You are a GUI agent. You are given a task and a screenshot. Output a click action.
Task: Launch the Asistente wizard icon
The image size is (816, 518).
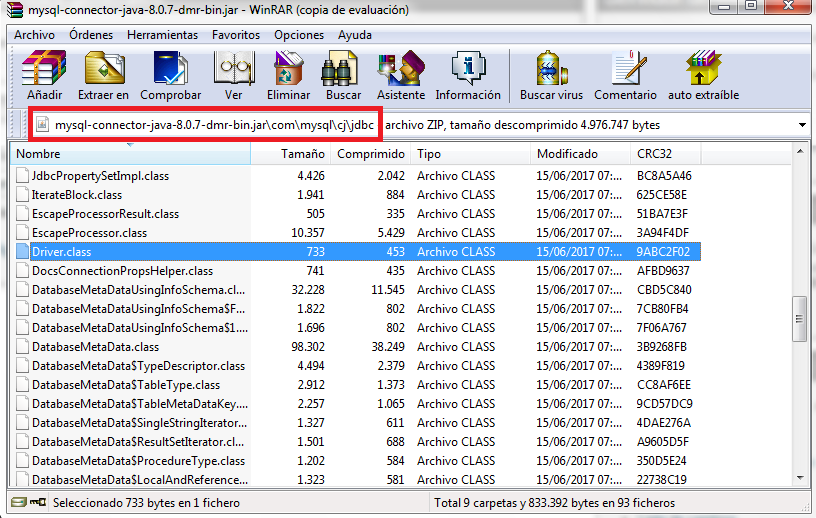401,68
